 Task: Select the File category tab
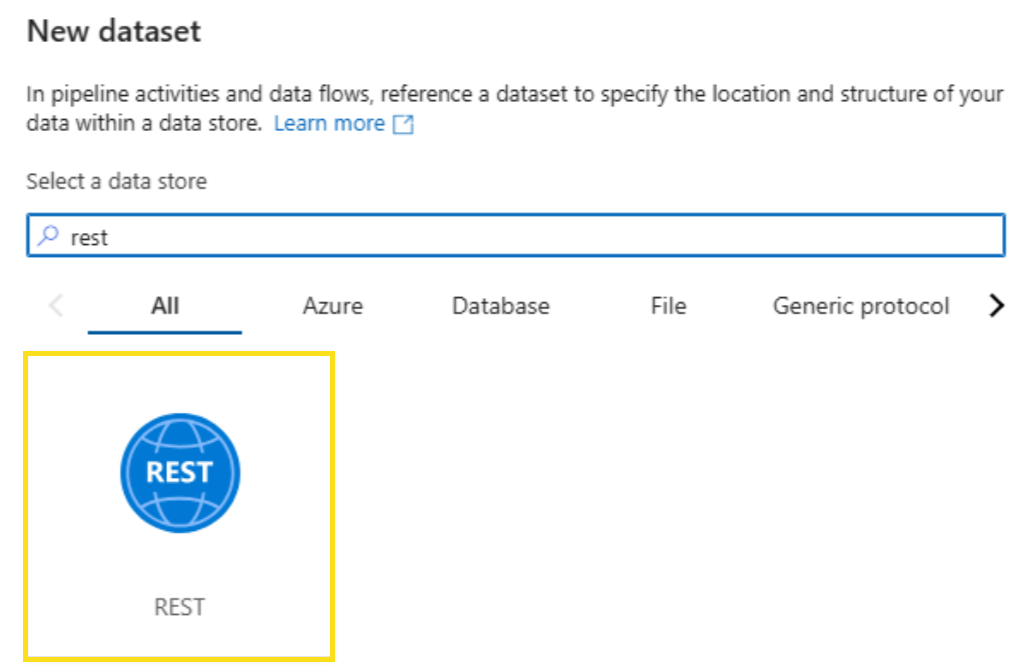(667, 306)
